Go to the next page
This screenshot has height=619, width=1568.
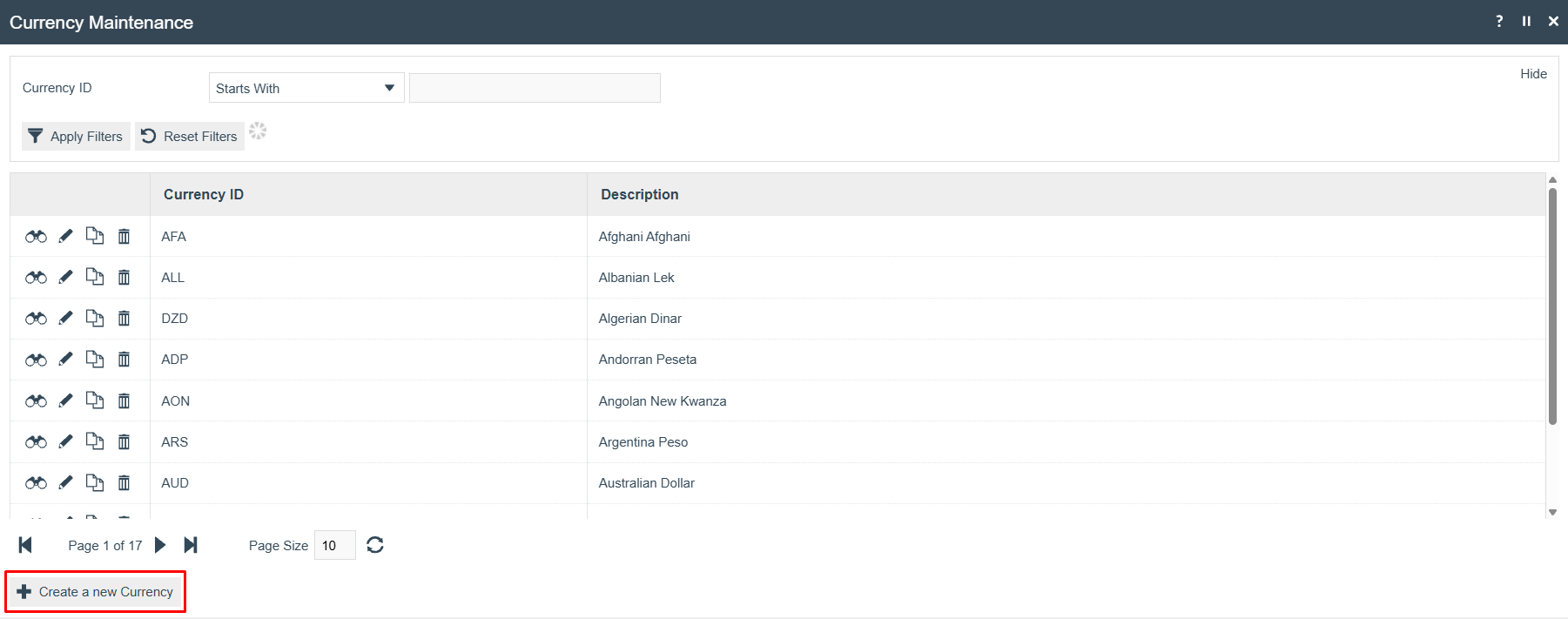[x=160, y=545]
